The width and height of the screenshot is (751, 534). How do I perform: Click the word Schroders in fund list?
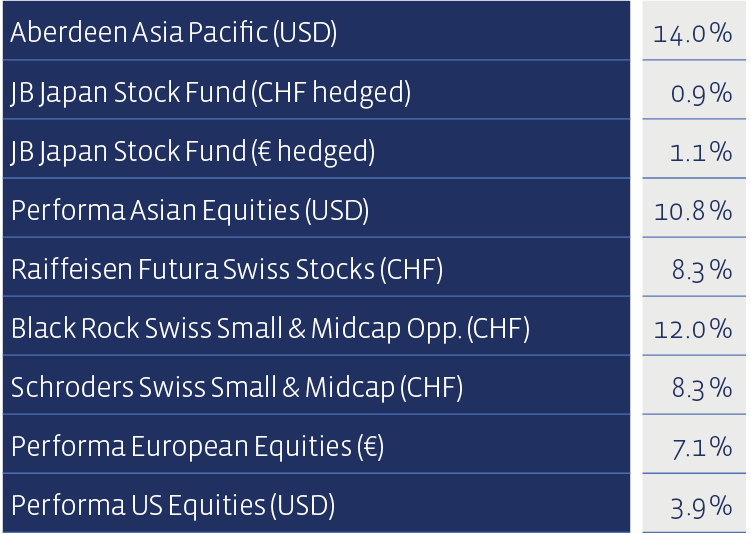72,387
